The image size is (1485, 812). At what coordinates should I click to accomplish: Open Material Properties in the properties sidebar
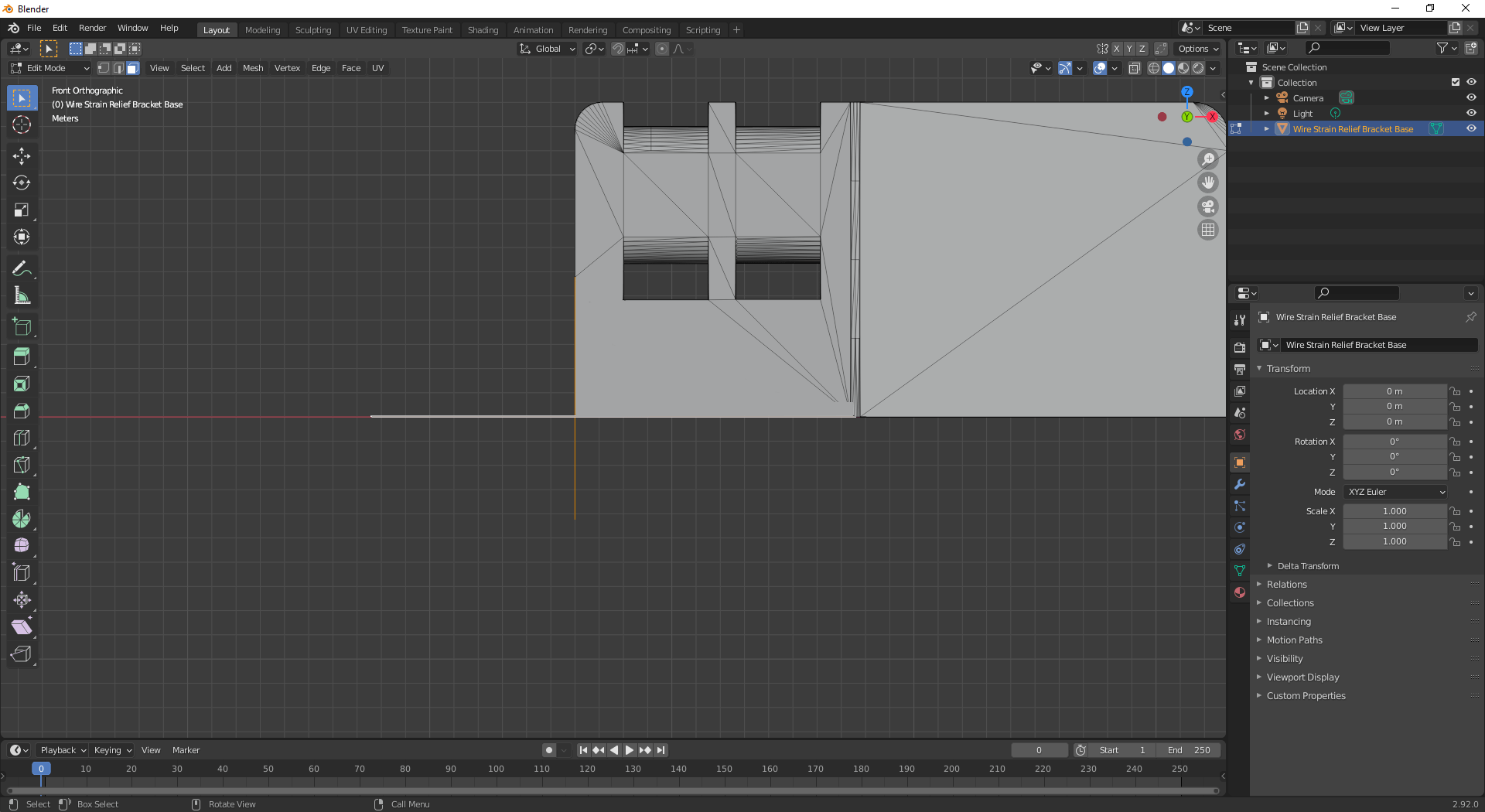pyautogui.click(x=1239, y=593)
